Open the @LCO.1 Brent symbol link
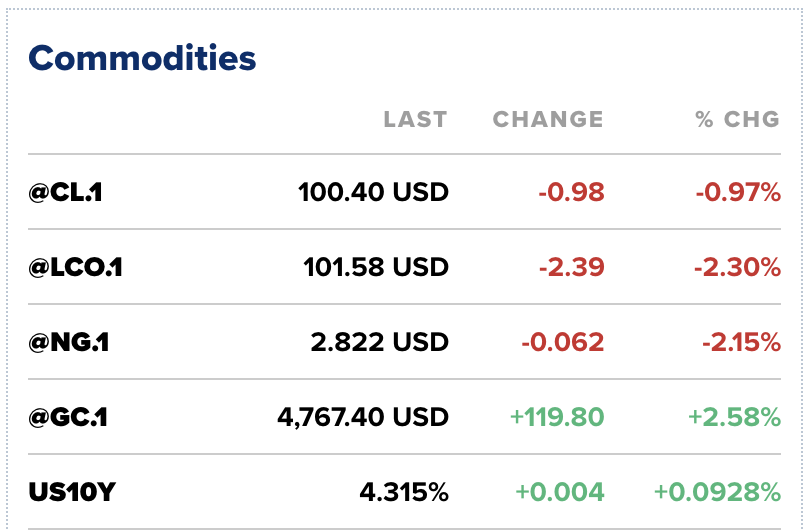Viewport: 806px width, 530px height. click(x=76, y=267)
